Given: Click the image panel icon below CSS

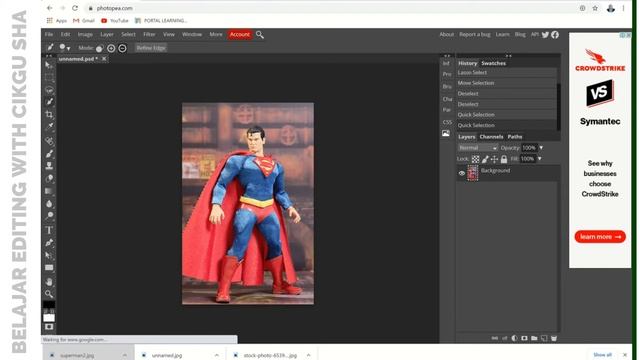Looking at the screenshot, I should 446,133.
